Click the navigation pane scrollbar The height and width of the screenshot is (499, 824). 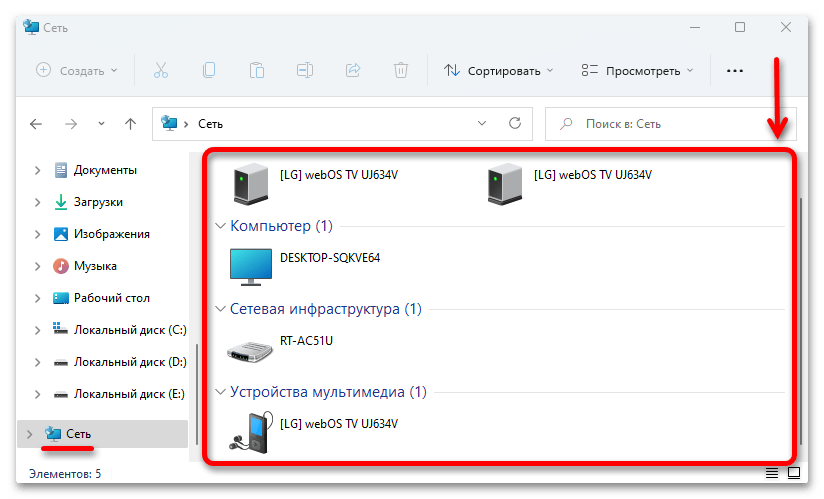click(x=197, y=394)
